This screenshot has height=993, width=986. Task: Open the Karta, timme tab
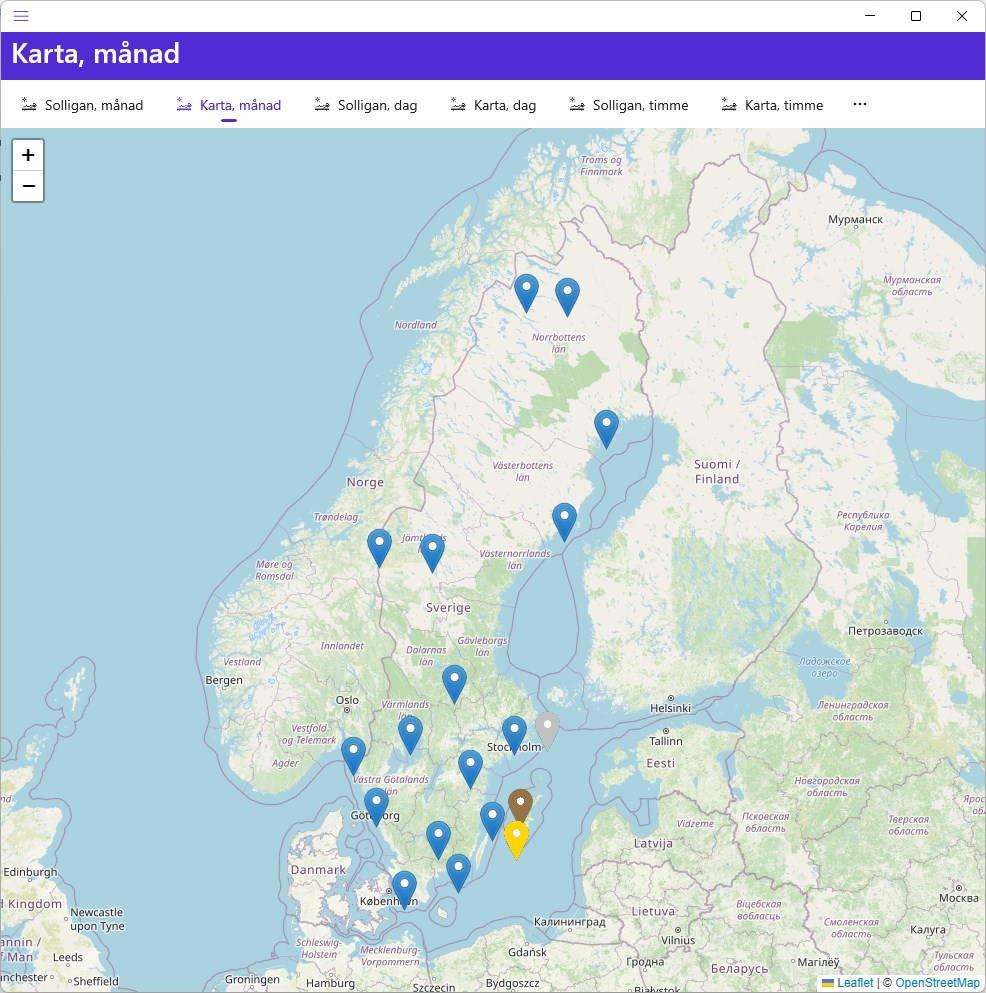pos(773,105)
